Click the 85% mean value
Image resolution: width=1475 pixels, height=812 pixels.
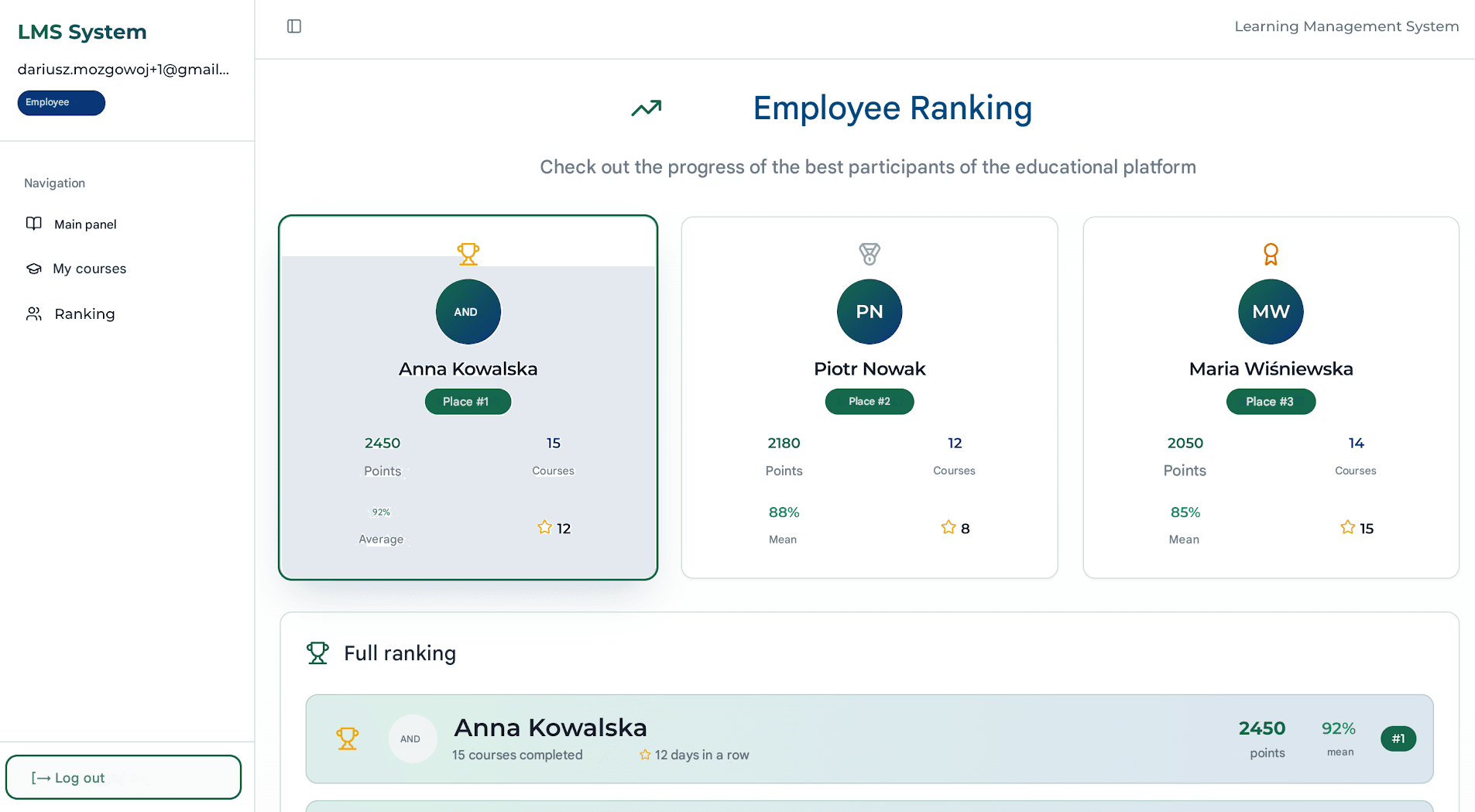[x=1185, y=512]
